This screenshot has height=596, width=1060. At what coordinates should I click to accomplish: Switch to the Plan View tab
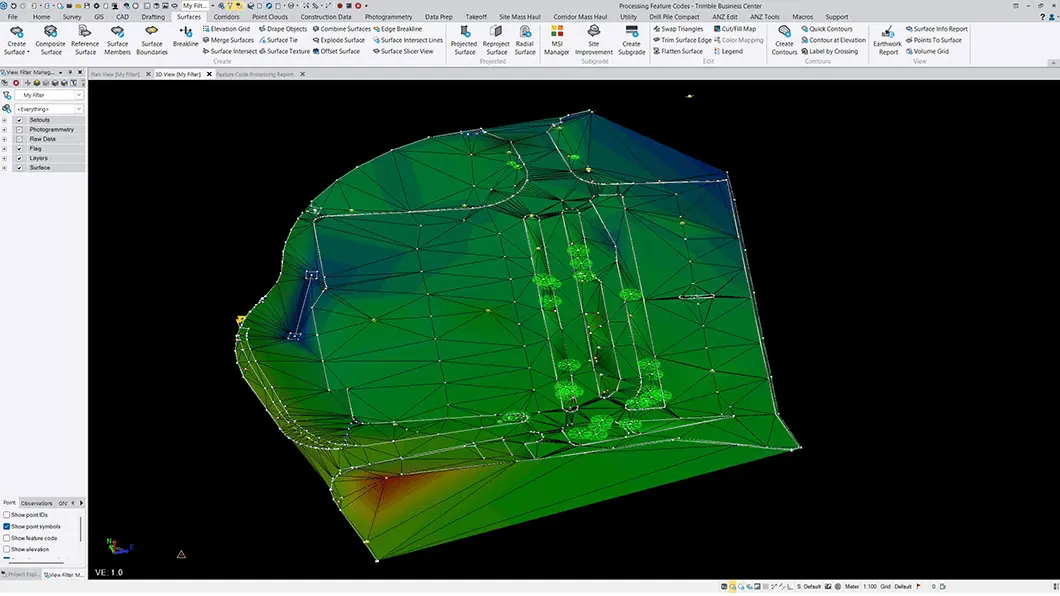115,74
